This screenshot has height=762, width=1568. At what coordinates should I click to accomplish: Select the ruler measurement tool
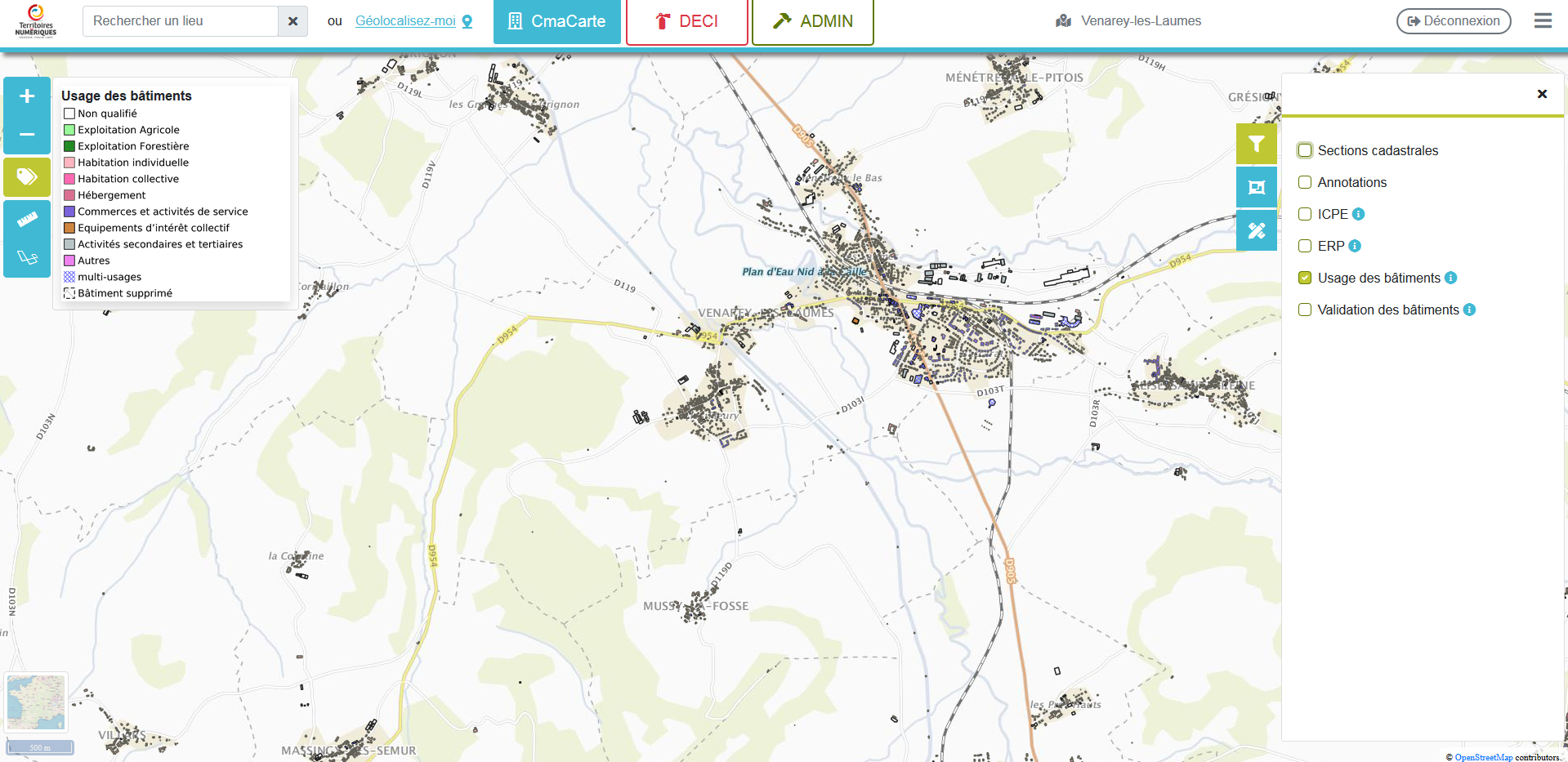tap(27, 219)
